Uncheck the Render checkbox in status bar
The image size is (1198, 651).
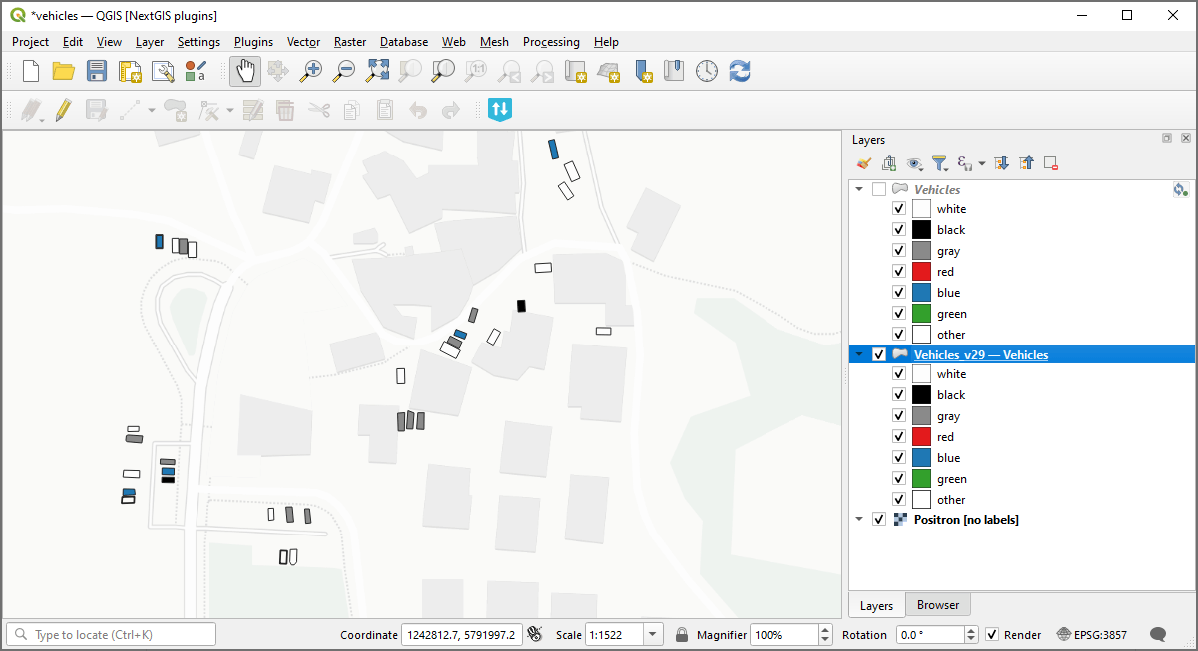coord(992,635)
